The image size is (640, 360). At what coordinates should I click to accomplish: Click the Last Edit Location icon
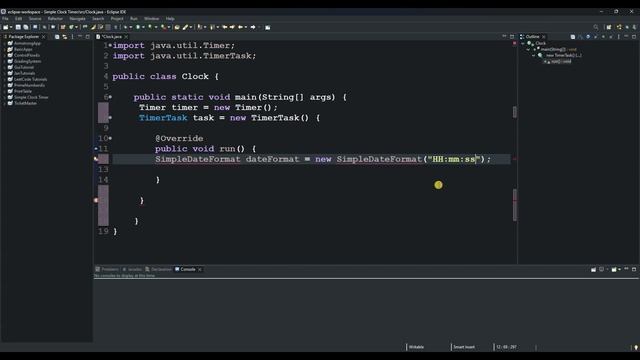pos(224,27)
